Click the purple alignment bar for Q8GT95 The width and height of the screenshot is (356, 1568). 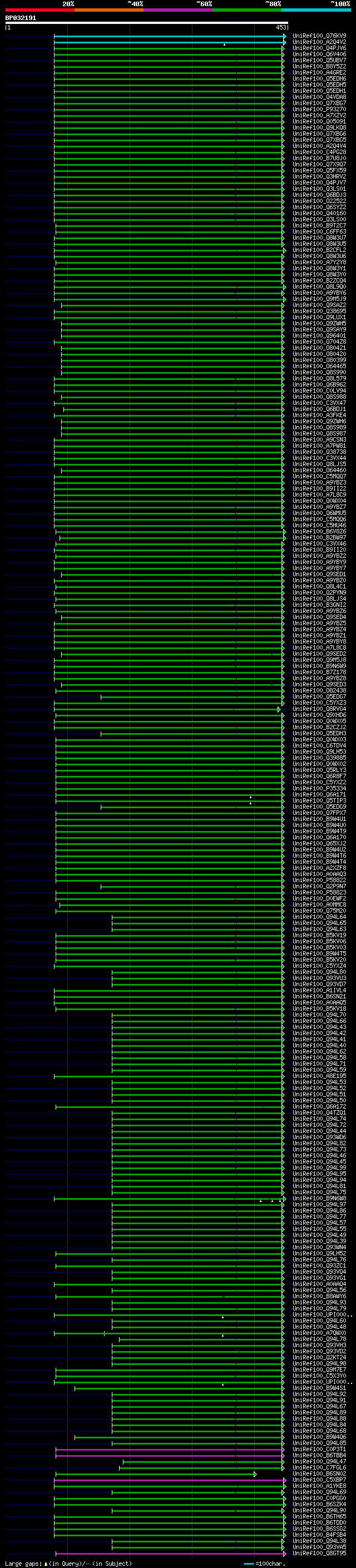coord(170,1554)
